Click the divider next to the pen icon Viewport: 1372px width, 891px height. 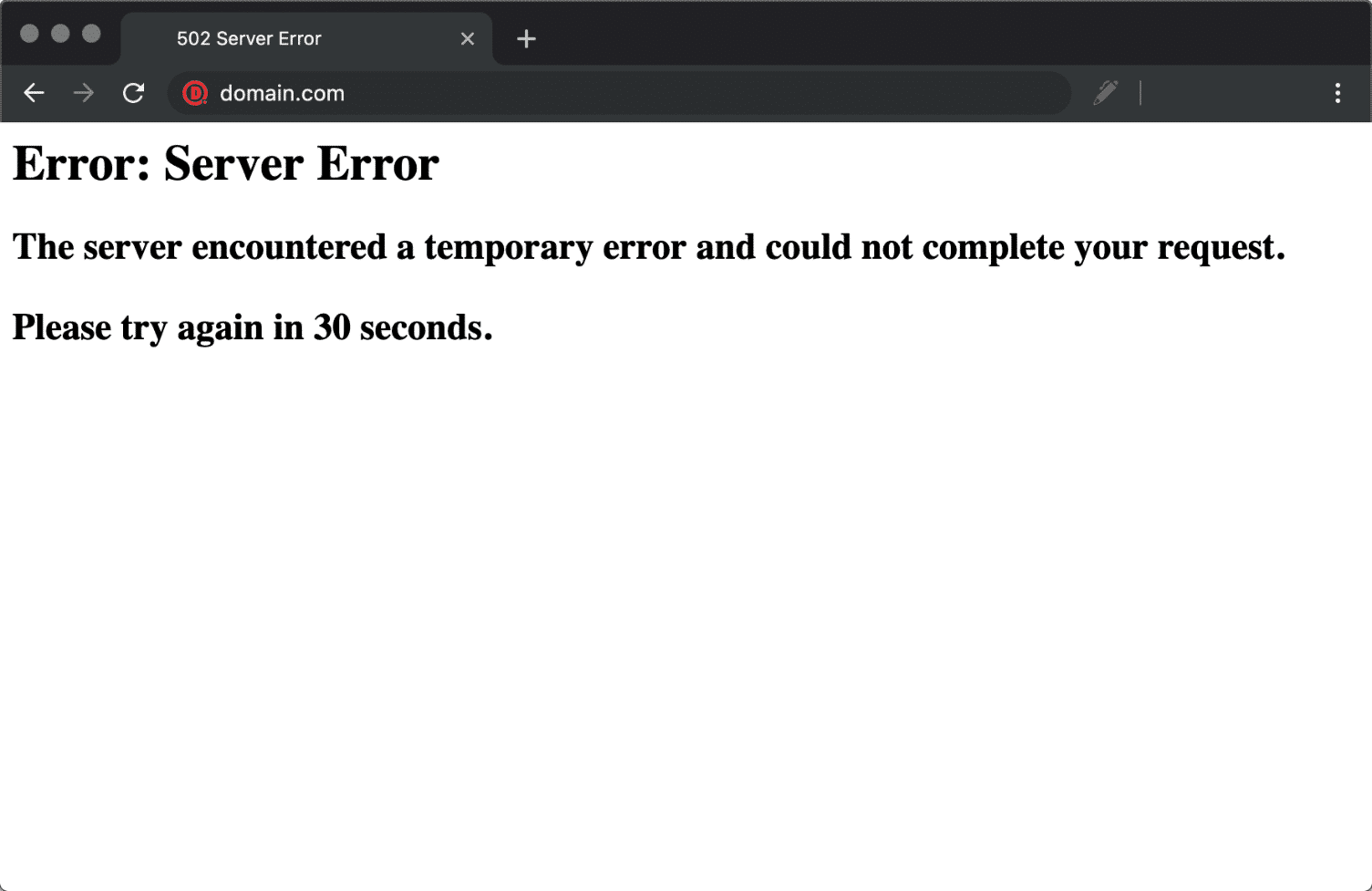point(1140,92)
